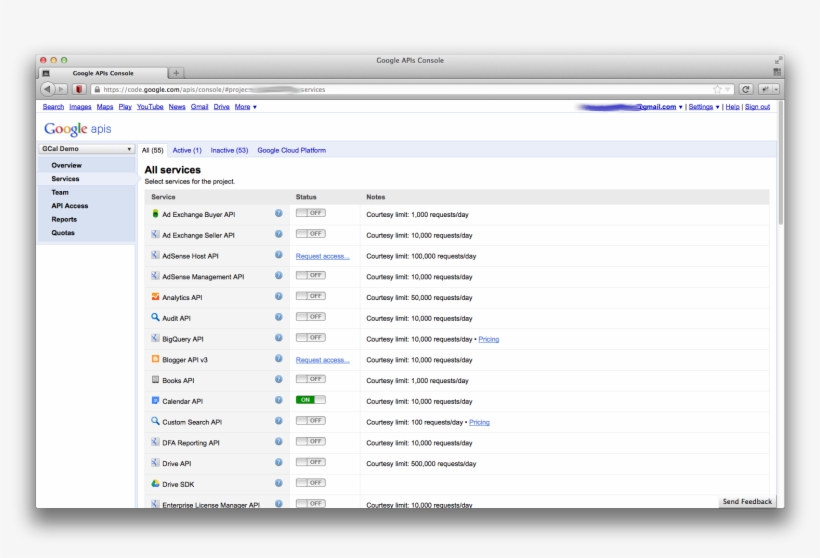Open Team in the sidebar
820x558 pixels.
[x=60, y=192]
